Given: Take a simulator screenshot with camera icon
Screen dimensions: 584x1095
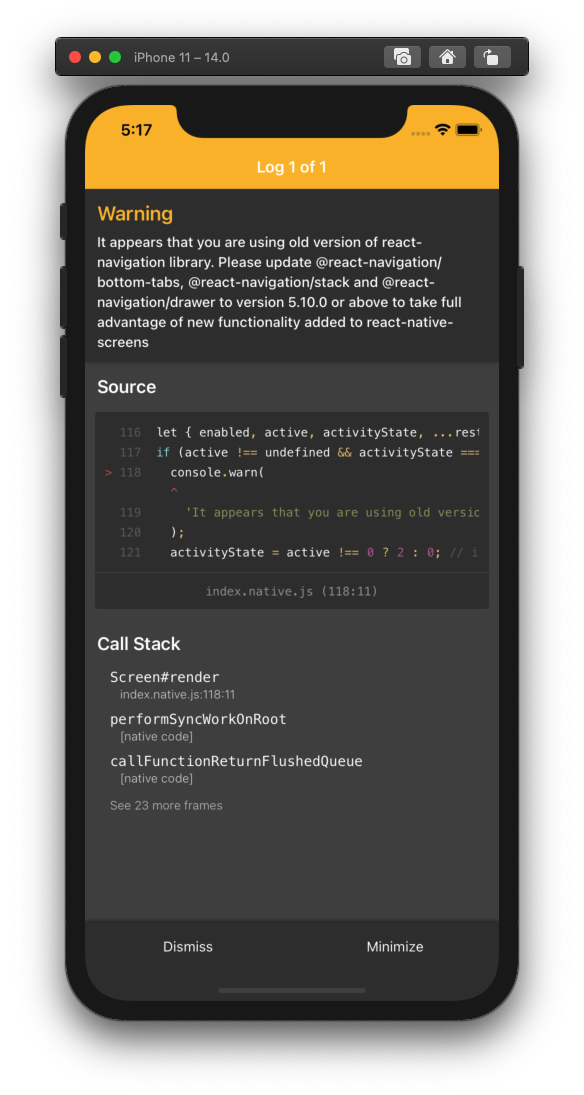Looking at the screenshot, I should point(402,57).
